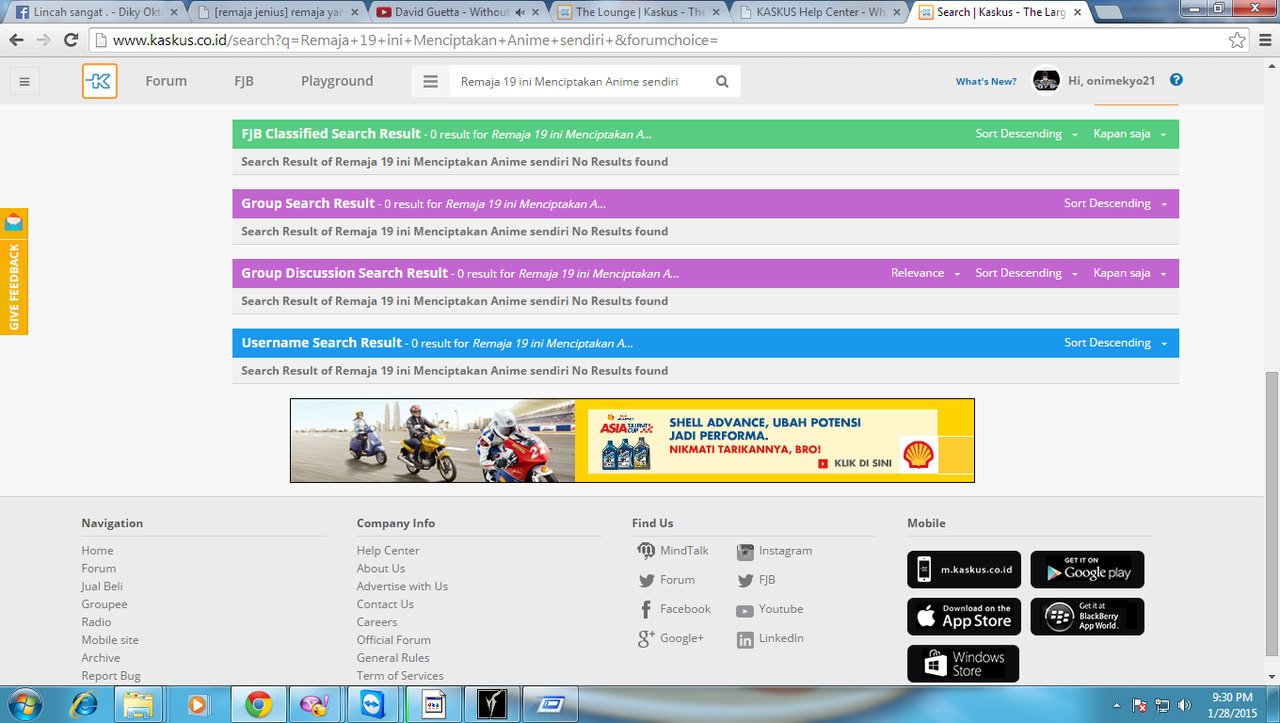Viewport: 1280px width, 723px height.
Task: Open File Explorer from the taskbar
Action: (x=138, y=704)
